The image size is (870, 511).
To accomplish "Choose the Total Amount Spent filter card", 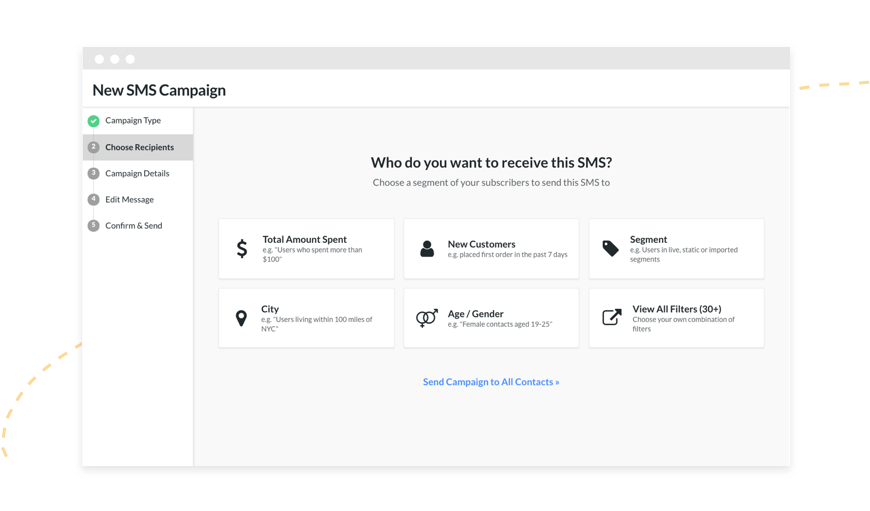I will [x=306, y=249].
